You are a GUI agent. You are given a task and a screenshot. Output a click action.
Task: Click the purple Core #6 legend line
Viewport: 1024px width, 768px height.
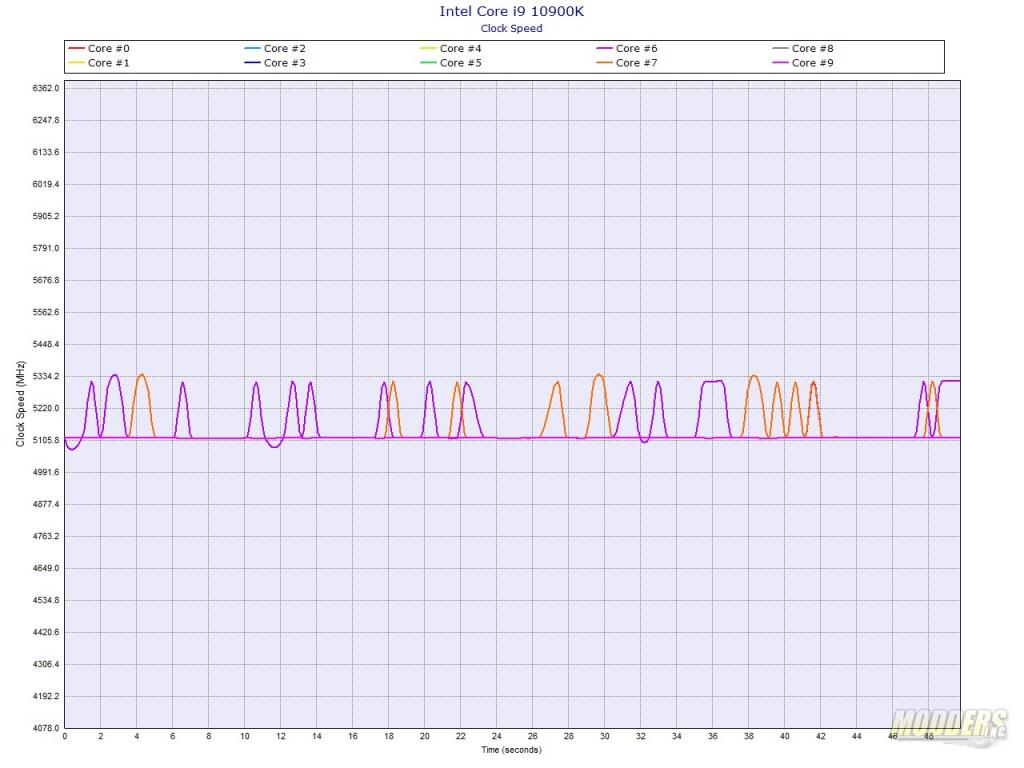tap(605, 48)
